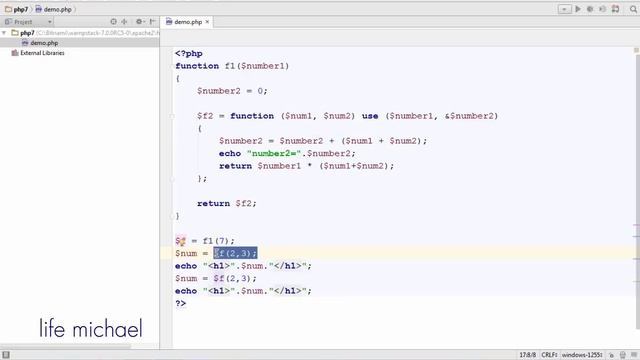640x360 pixels.
Task: Click 'return $number1 * ($num1+$num2);' line
Action: click(306, 166)
